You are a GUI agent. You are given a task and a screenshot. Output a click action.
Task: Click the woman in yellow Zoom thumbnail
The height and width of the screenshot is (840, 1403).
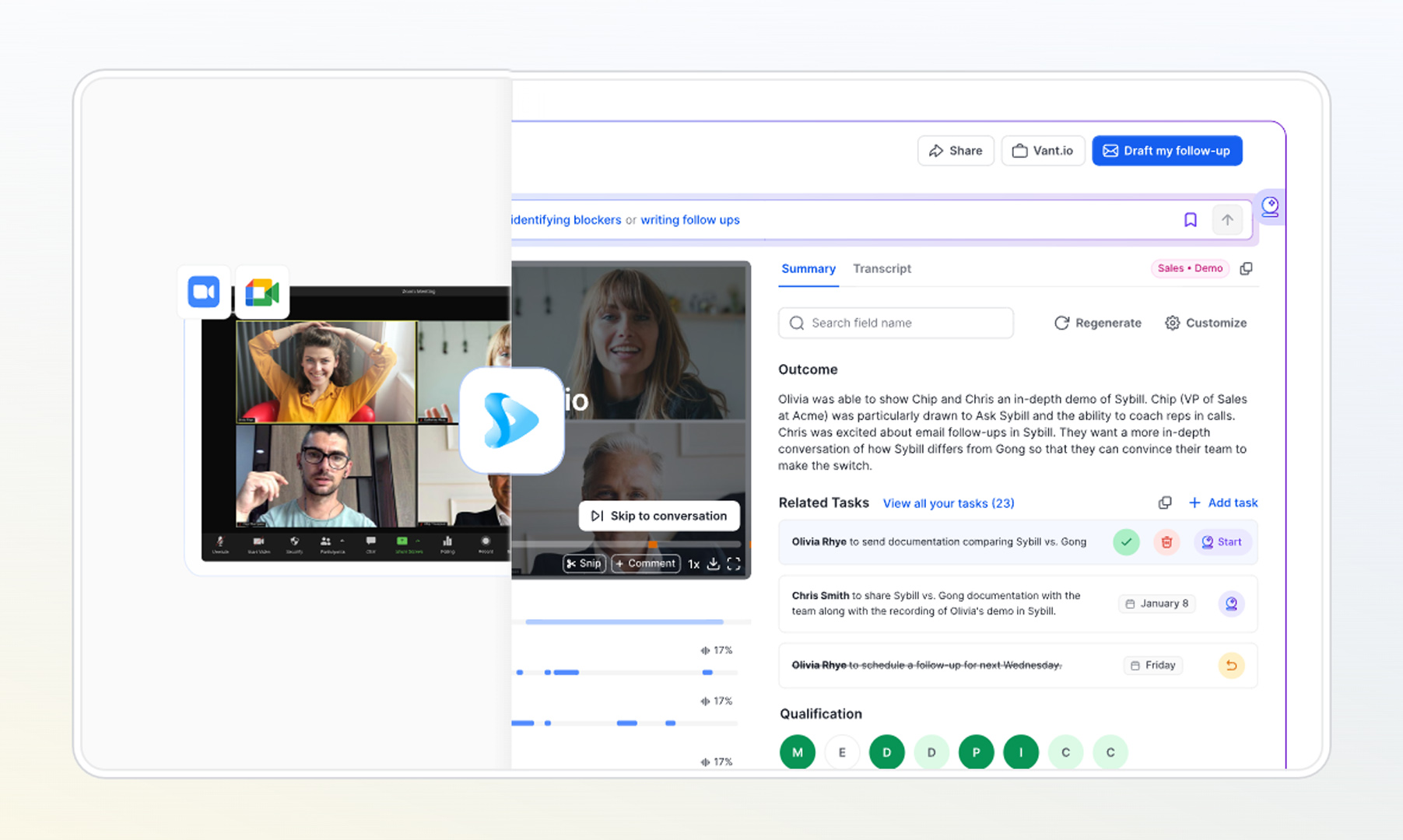tap(326, 372)
